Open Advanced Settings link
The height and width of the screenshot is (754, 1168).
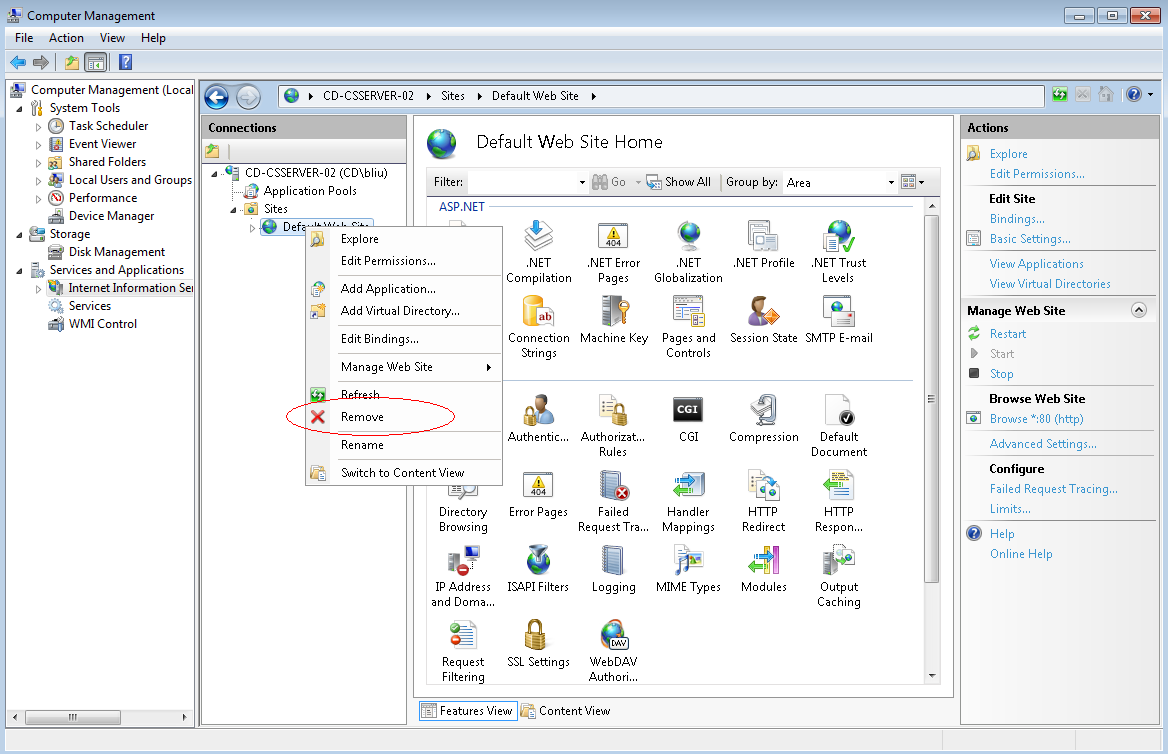tap(1043, 444)
